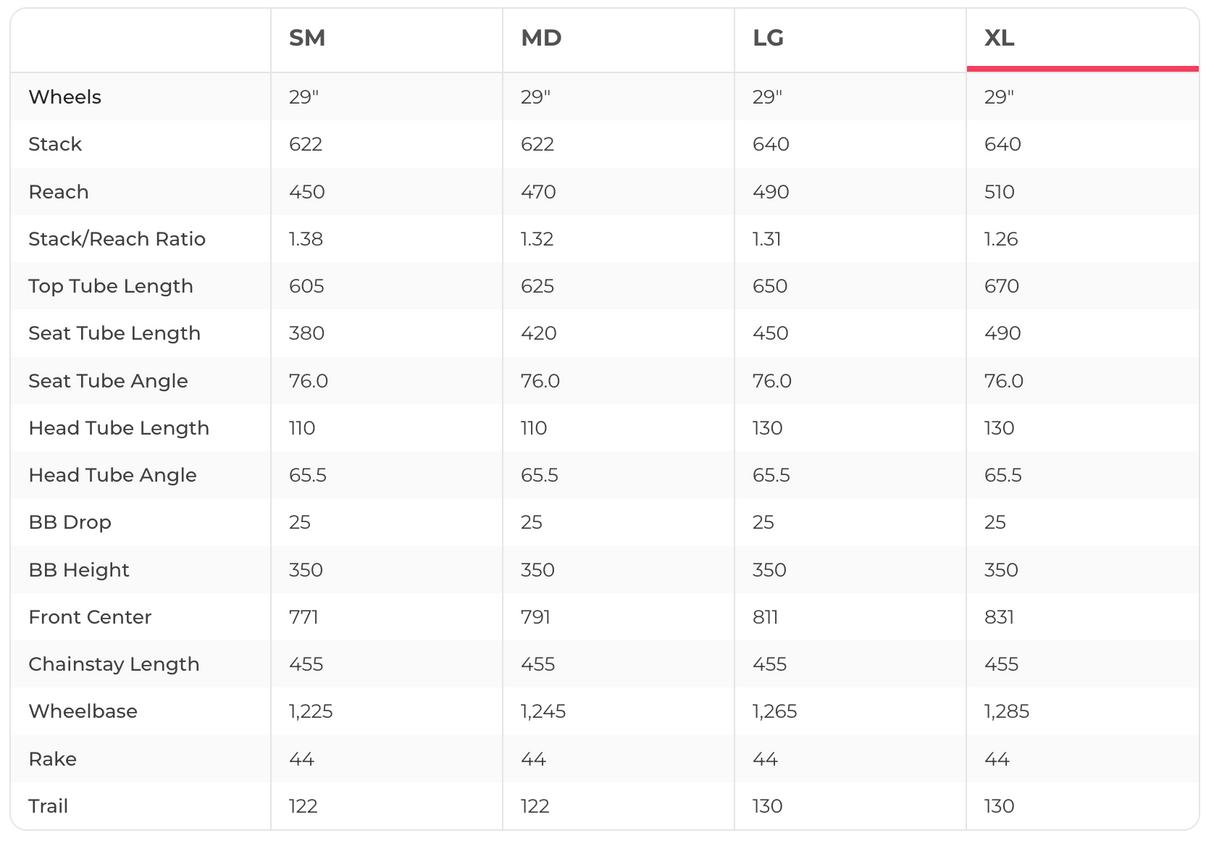This screenshot has height=846, width=1214.
Task: Select the Top Tube Length row label
Action: point(111,286)
